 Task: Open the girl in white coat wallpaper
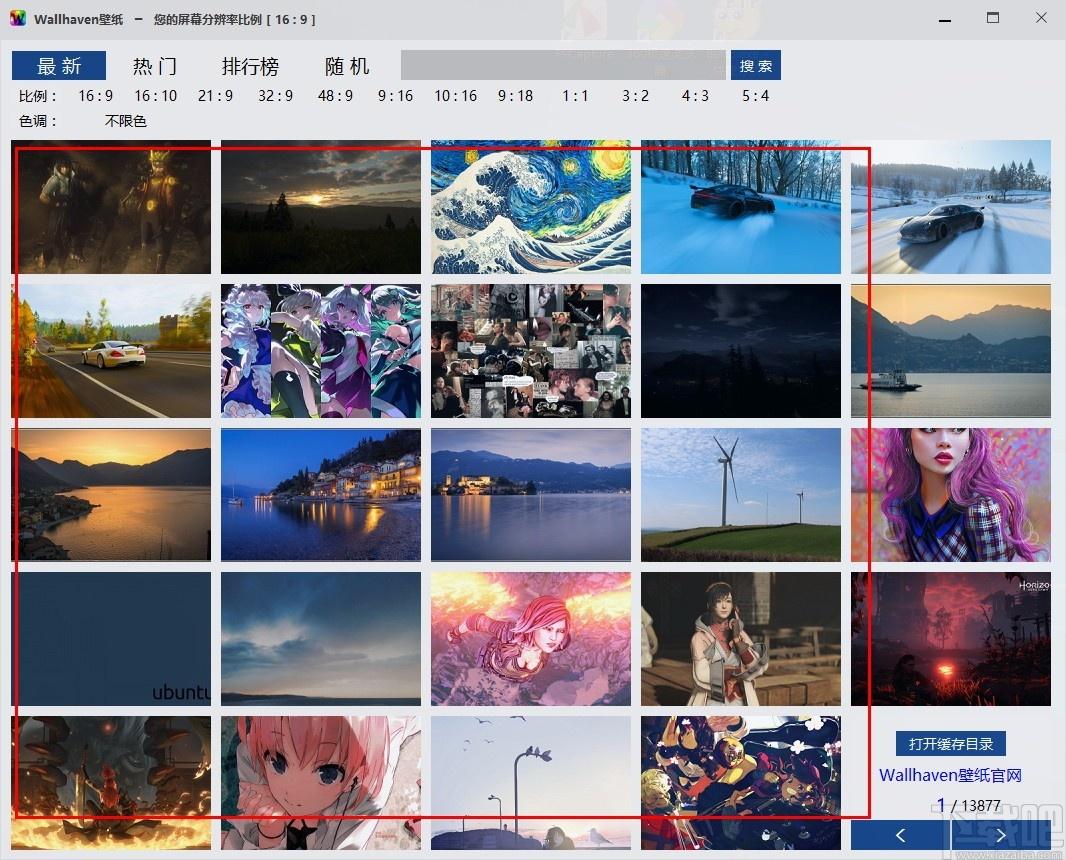click(x=741, y=639)
